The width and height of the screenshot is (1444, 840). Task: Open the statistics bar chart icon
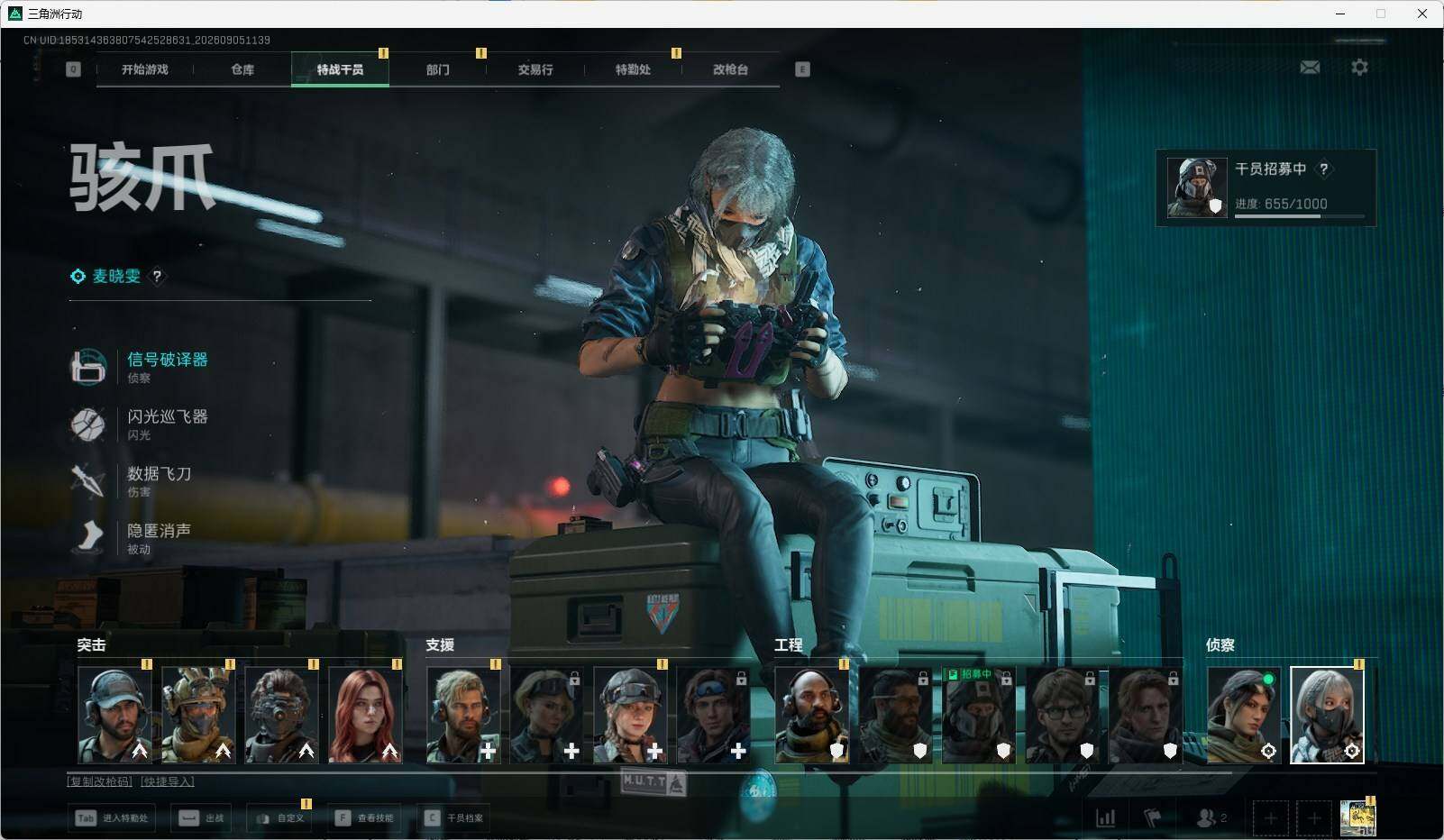coord(1105,817)
